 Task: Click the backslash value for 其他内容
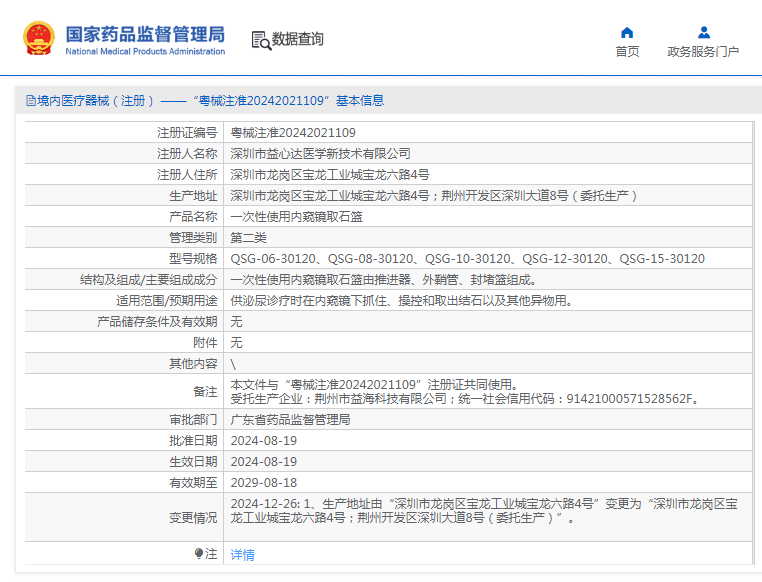[x=233, y=364]
